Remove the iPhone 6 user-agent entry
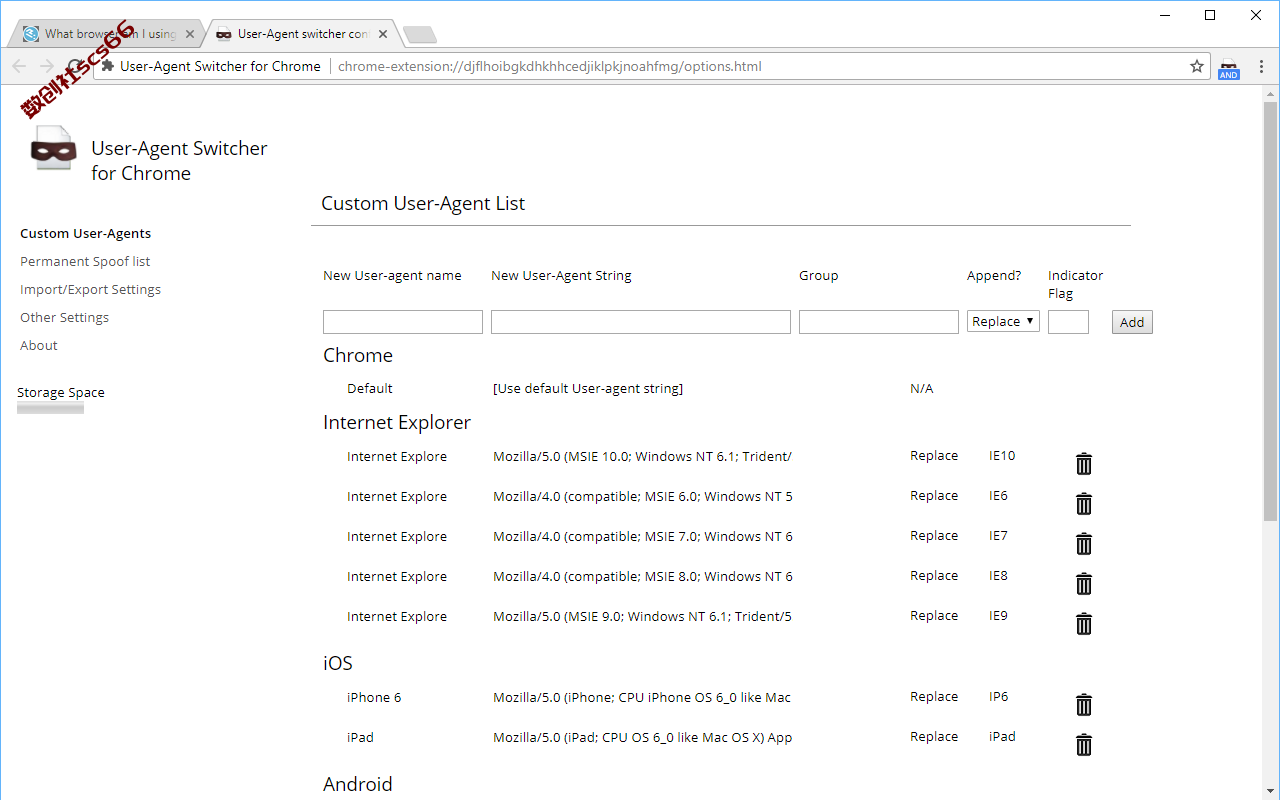Viewport: 1280px width, 800px height. (1083, 705)
